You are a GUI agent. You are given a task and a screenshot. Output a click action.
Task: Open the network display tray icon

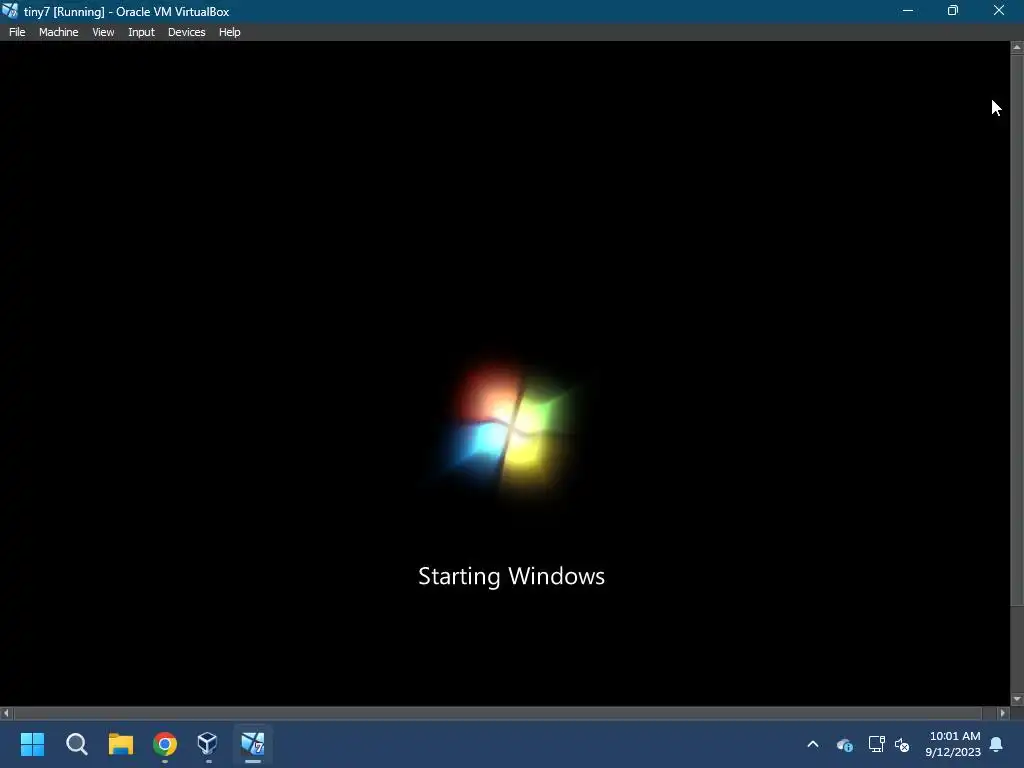coord(876,744)
